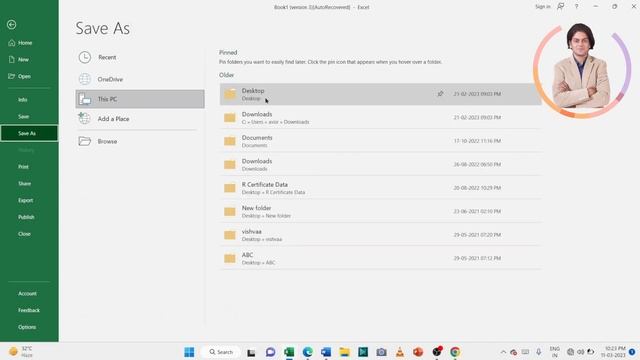Open Microsoft Edge from taskbar
Viewport: 640px width, 360px height.
tap(307, 352)
